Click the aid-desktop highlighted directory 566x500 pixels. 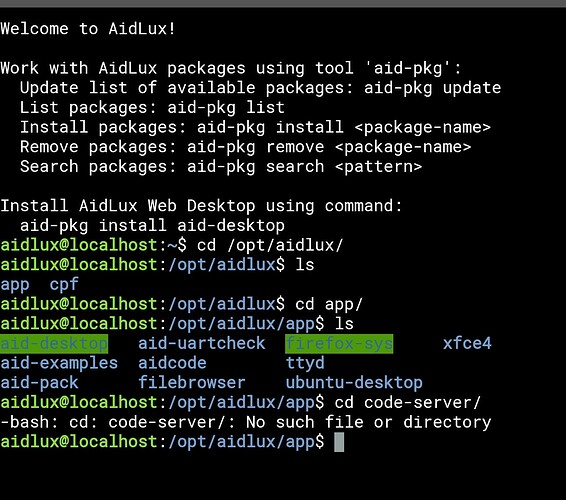[x=54, y=344]
